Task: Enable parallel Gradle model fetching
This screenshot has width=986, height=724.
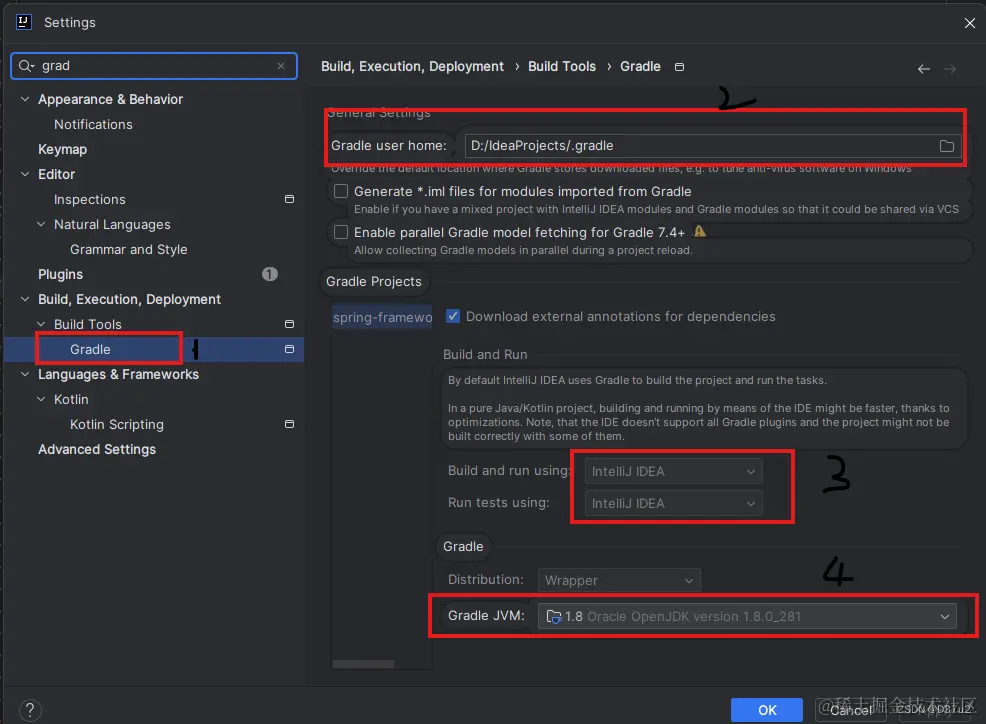Action: [x=341, y=232]
